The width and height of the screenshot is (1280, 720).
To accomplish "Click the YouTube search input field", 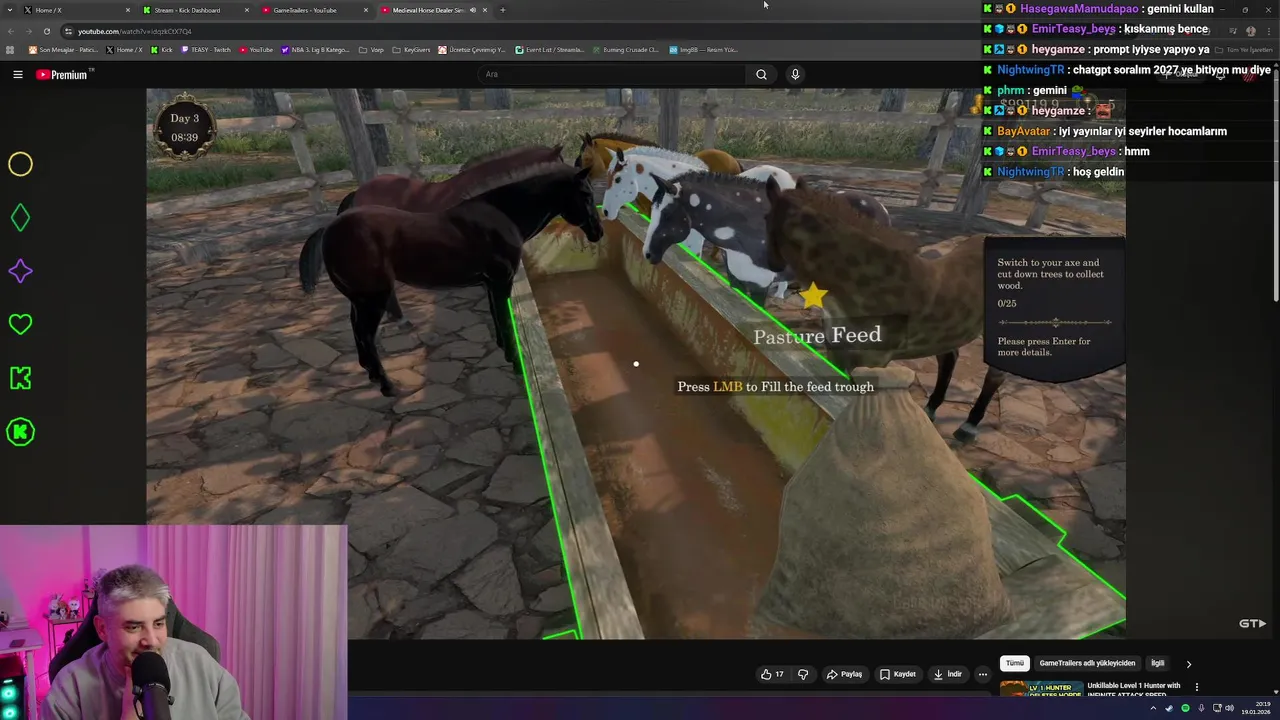I will [x=610, y=74].
